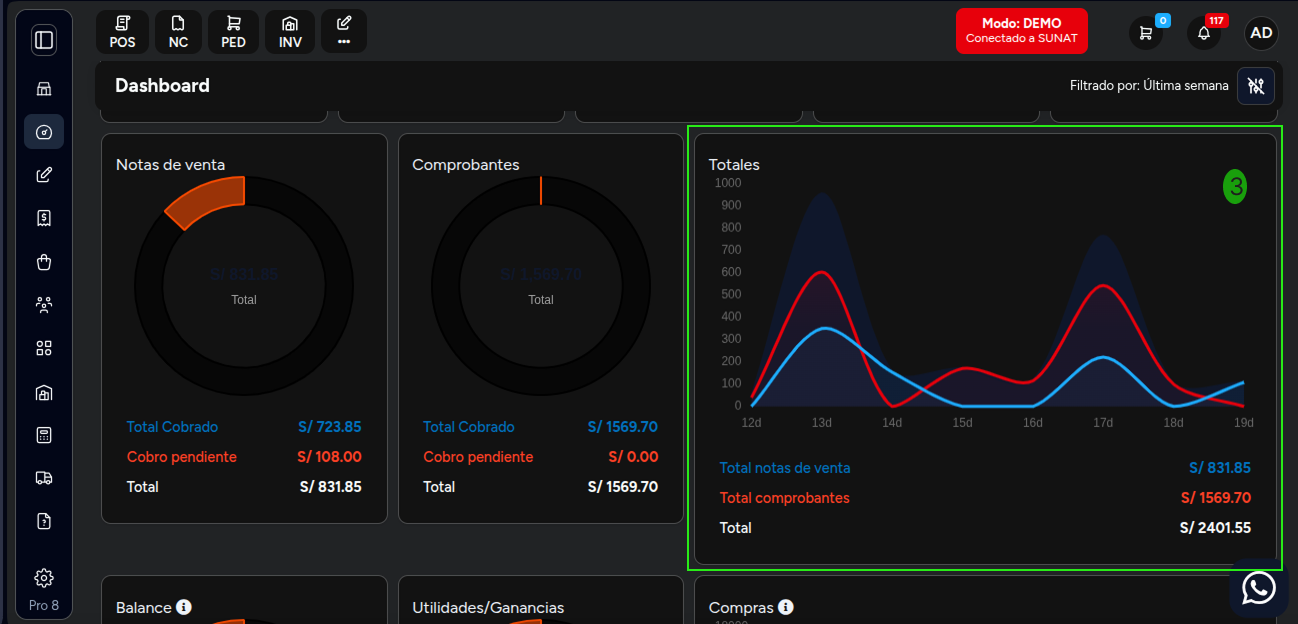Open the AD user avatar menu
1298x624 pixels.
pyautogui.click(x=1262, y=32)
